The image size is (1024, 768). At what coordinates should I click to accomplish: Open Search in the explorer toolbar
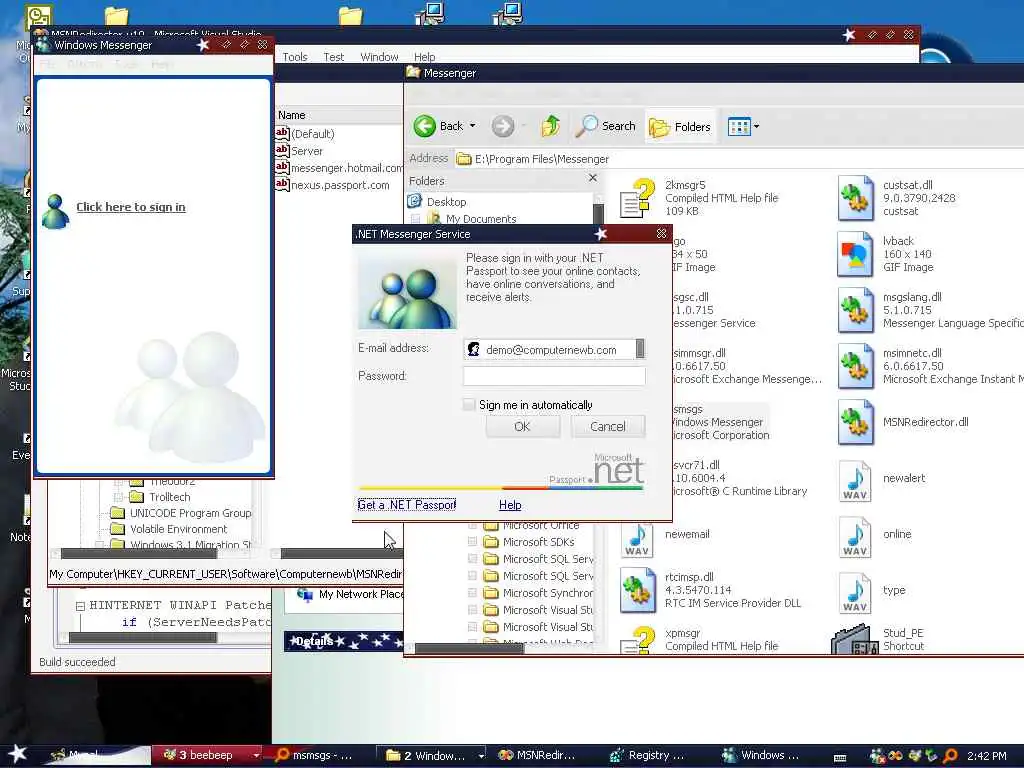605,126
